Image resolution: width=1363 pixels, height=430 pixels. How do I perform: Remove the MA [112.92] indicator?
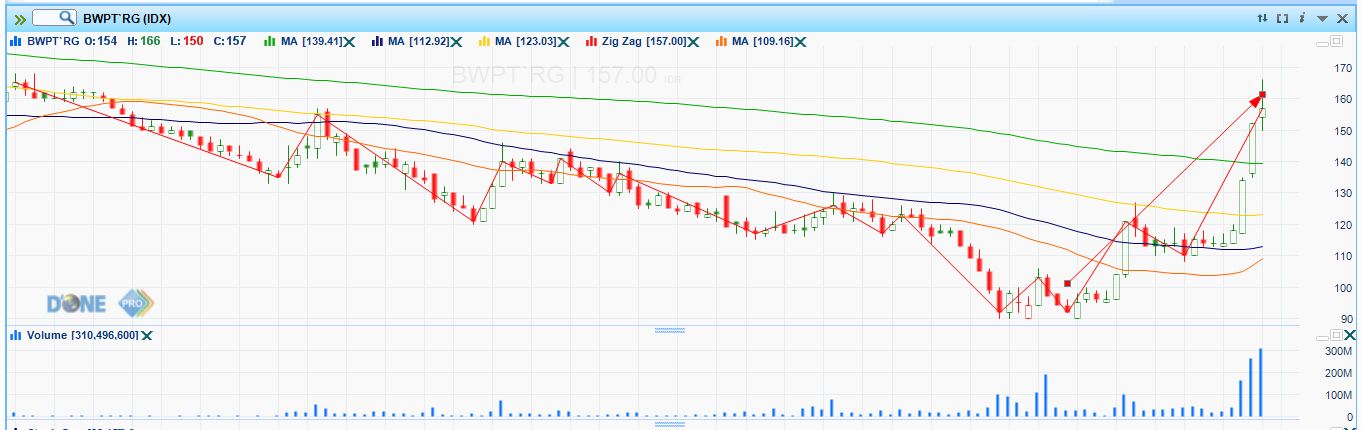[x=457, y=41]
